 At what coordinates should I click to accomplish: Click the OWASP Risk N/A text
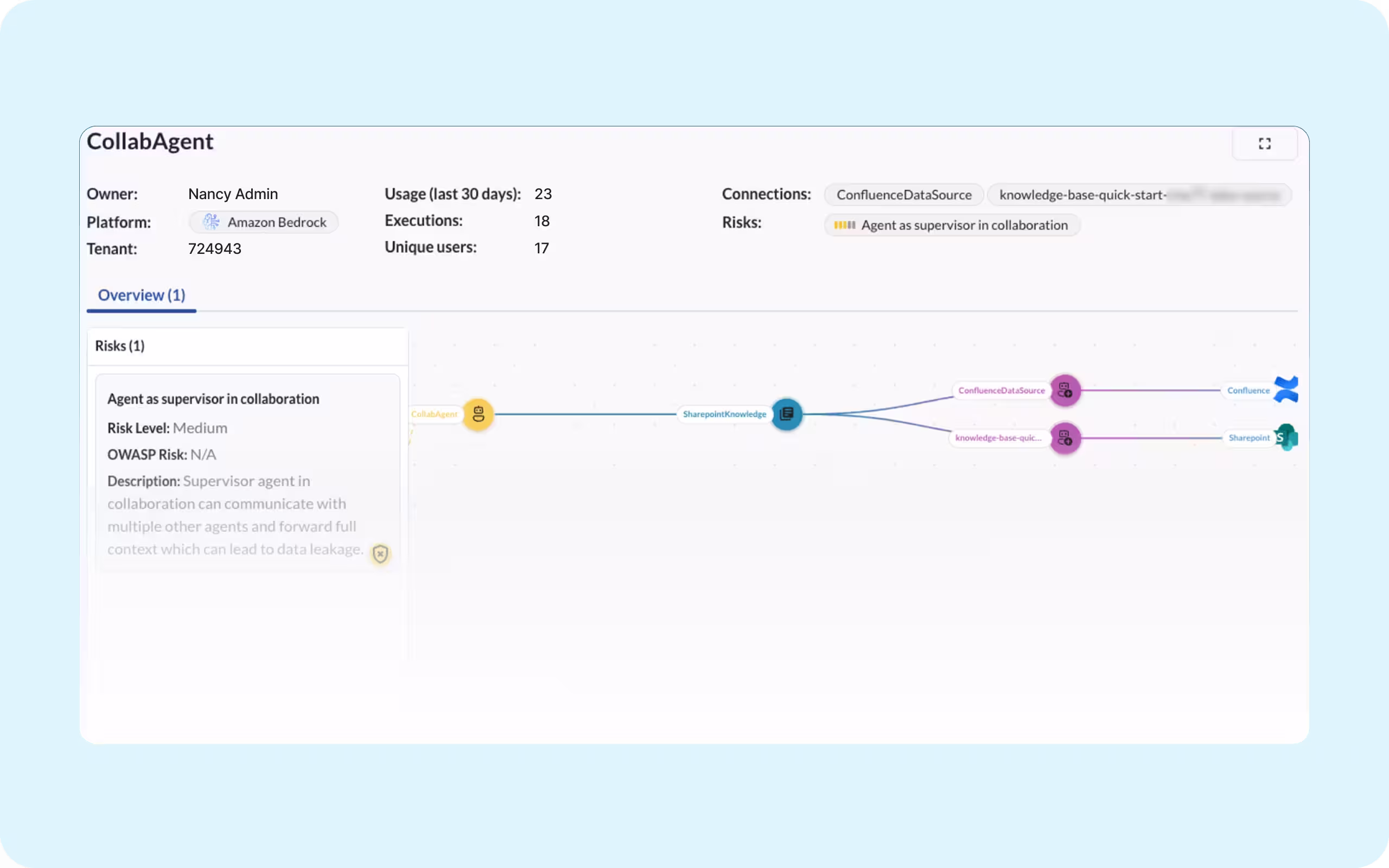161,455
